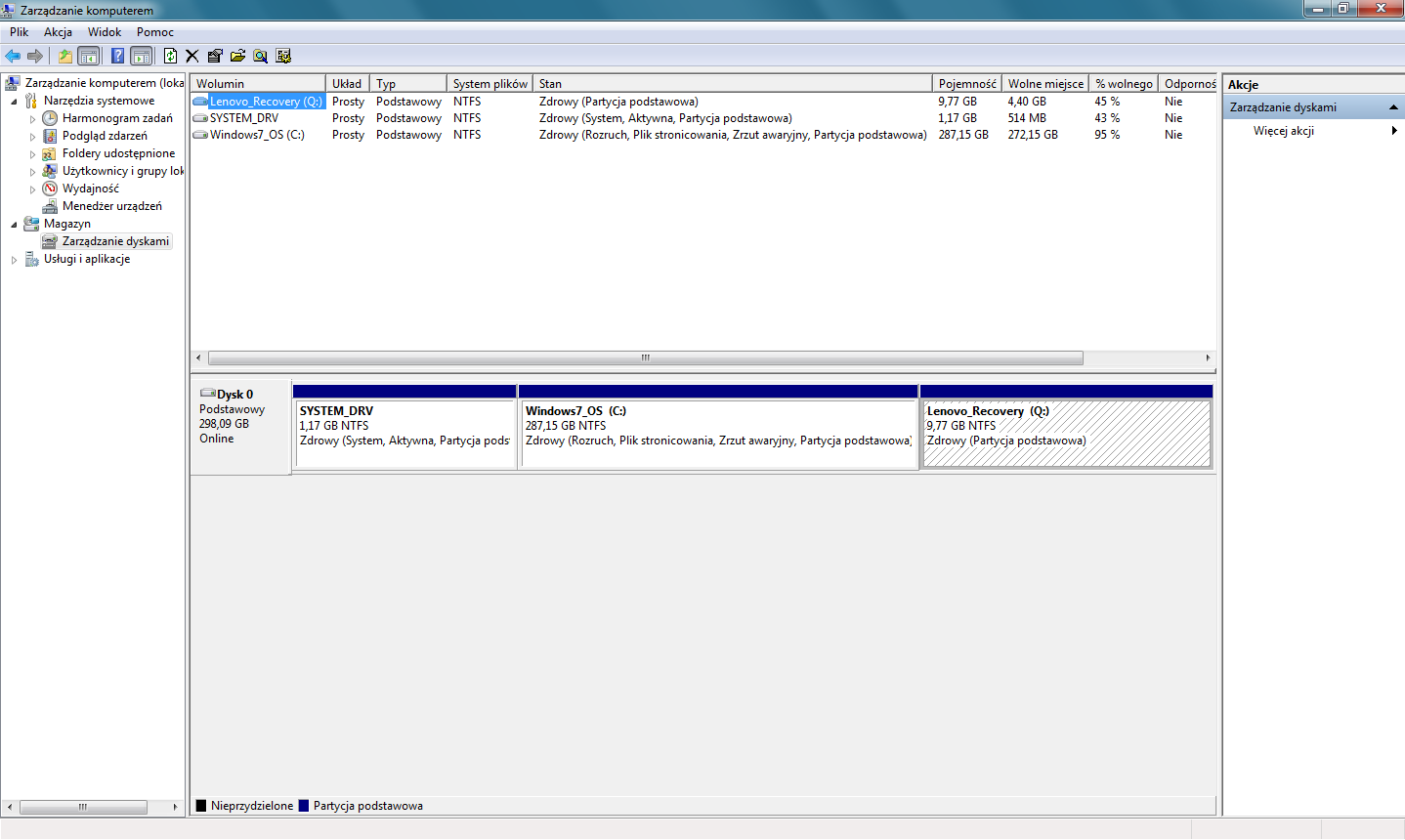Click the Open folder toolbar icon
1405x840 pixels.
coord(237,56)
